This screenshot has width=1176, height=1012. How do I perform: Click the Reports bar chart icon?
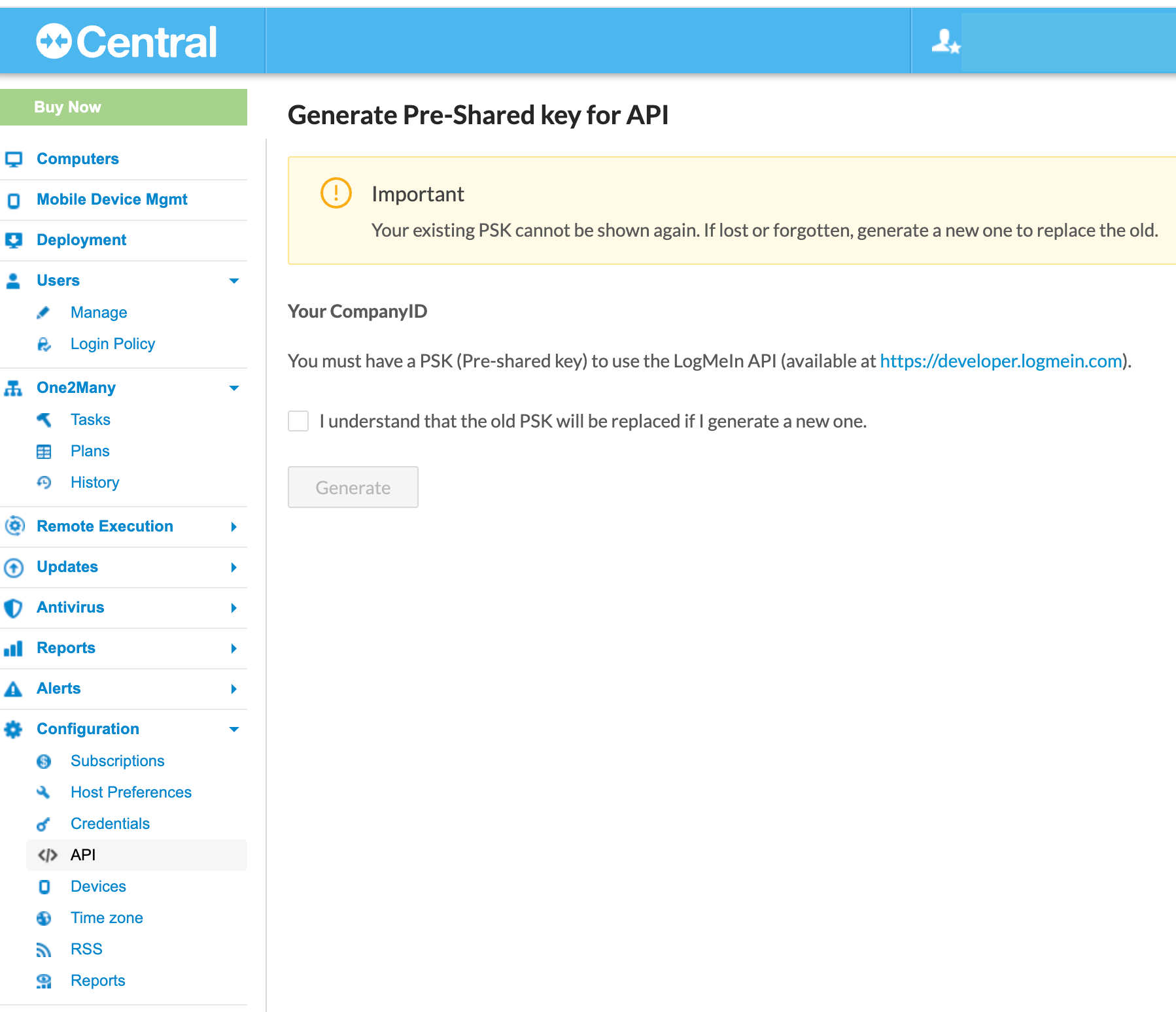13,649
